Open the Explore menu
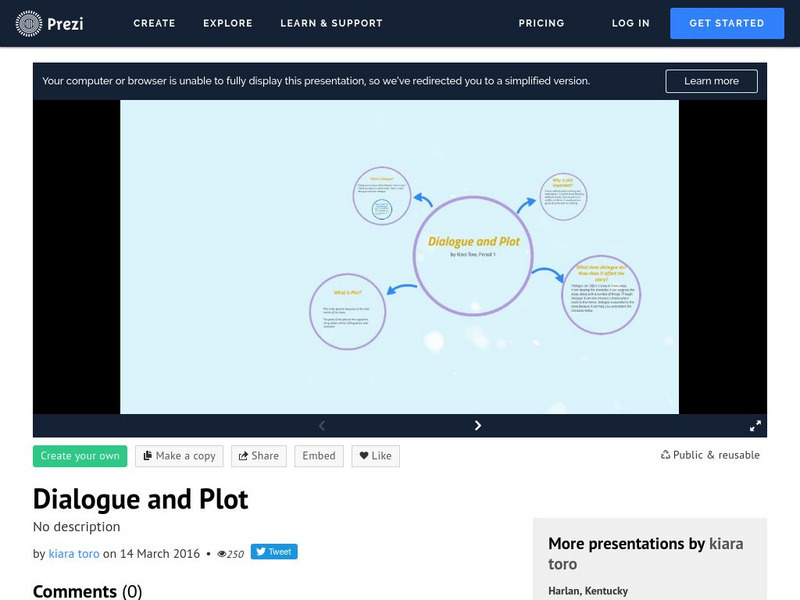 click(227, 23)
